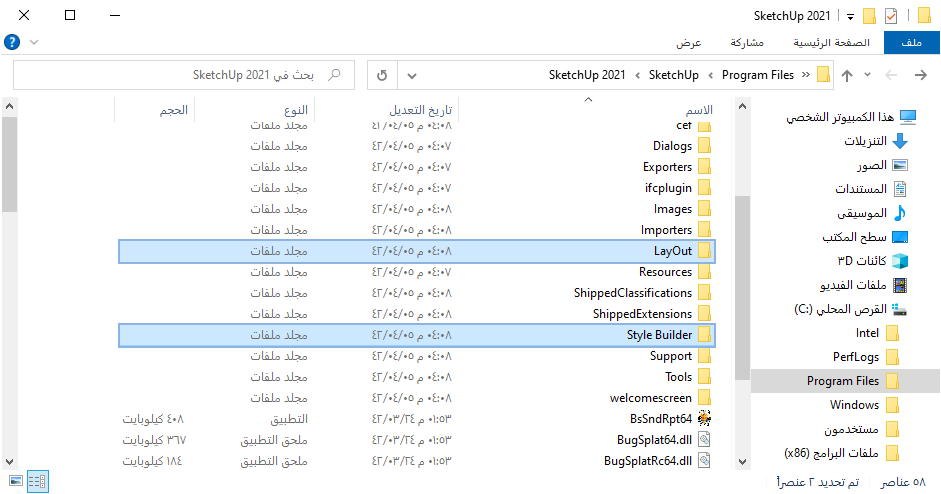
Task: Open recent locations dropdown arrow
Action: click(x=867, y=75)
